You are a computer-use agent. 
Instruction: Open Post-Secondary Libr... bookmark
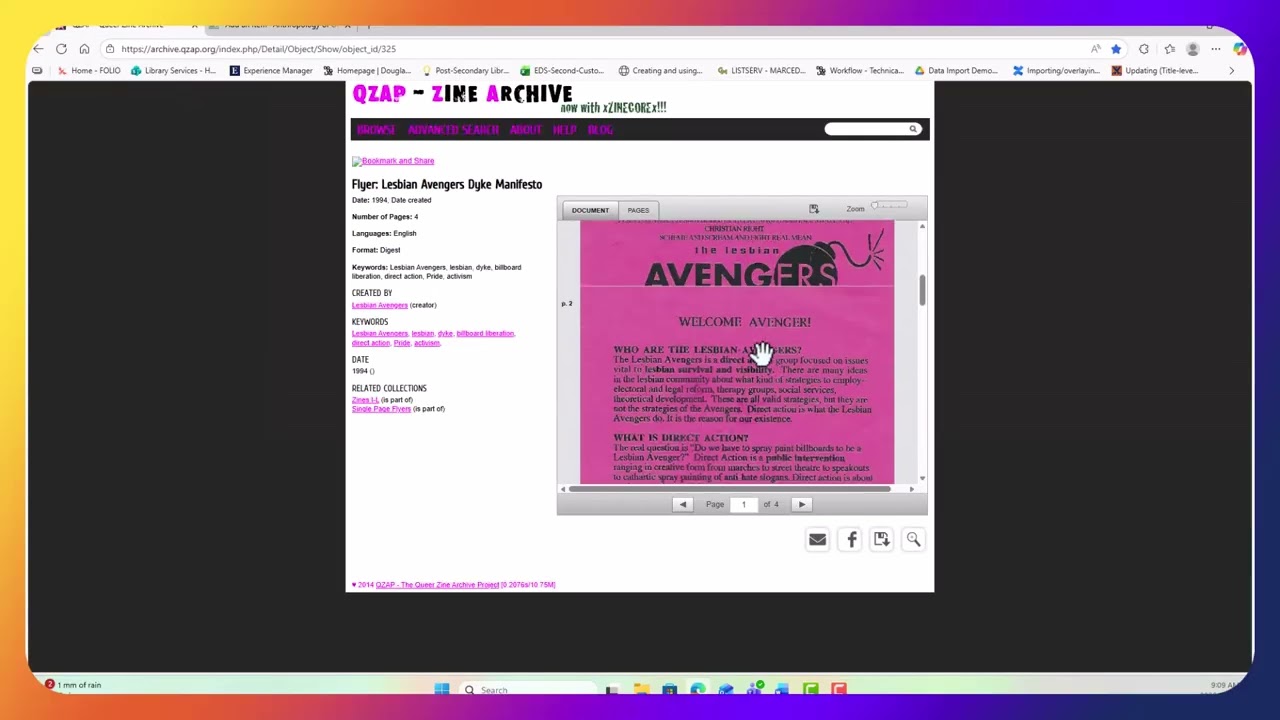tap(465, 71)
